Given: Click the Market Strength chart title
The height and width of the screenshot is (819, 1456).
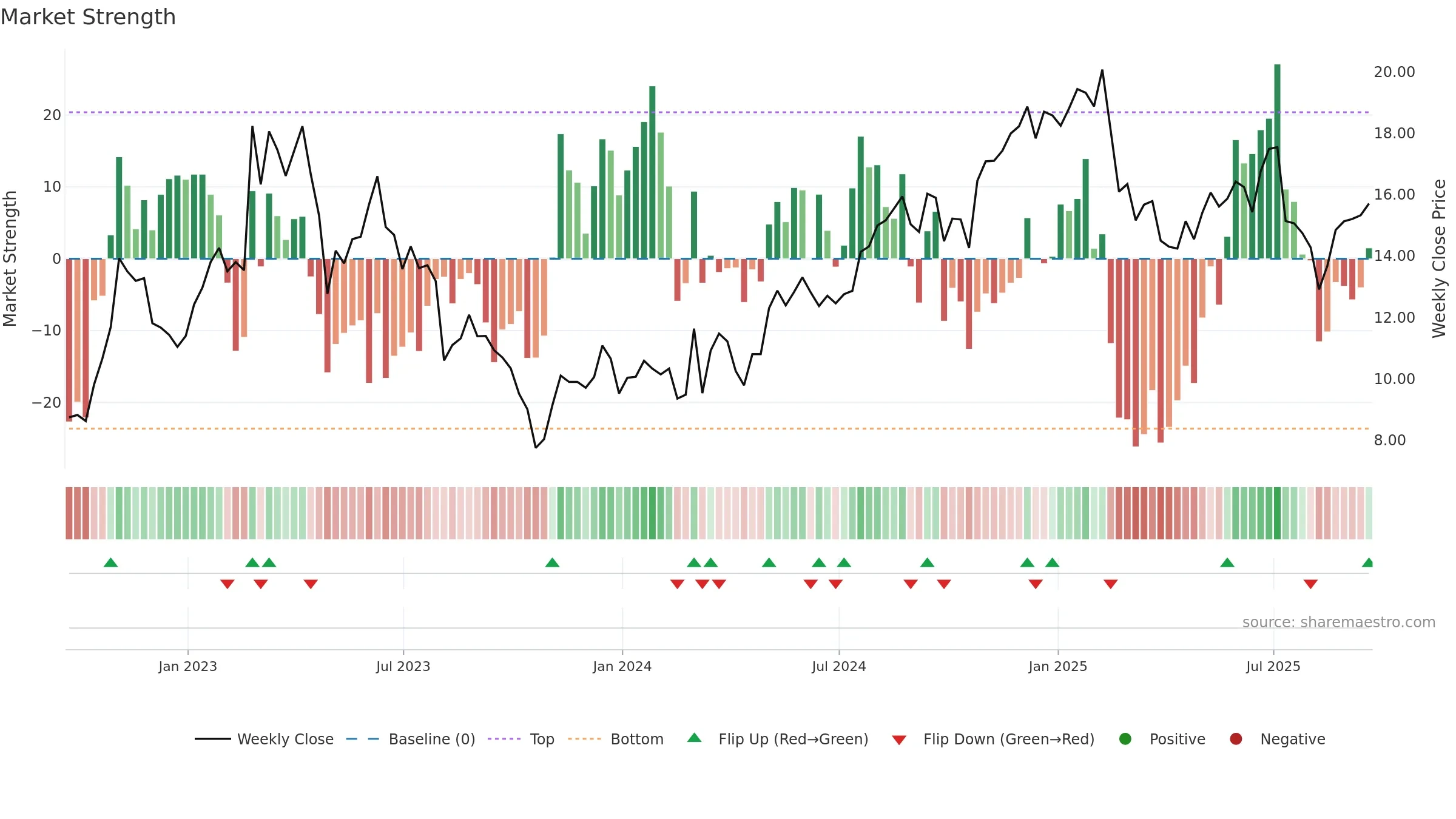Looking at the screenshot, I should [x=88, y=17].
